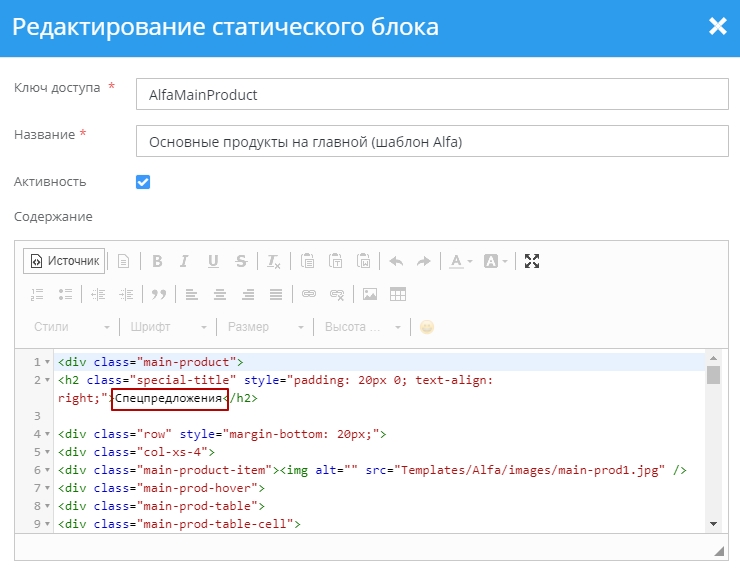Click the maximize editor icon
This screenshot has height=581, width=740.
pyautogui.click(x=532, y=261)
